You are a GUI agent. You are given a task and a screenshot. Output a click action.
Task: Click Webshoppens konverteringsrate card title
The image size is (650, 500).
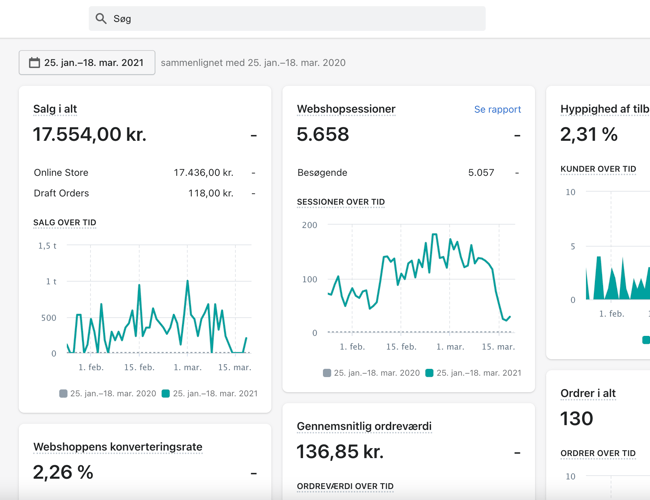click(118, 447)
